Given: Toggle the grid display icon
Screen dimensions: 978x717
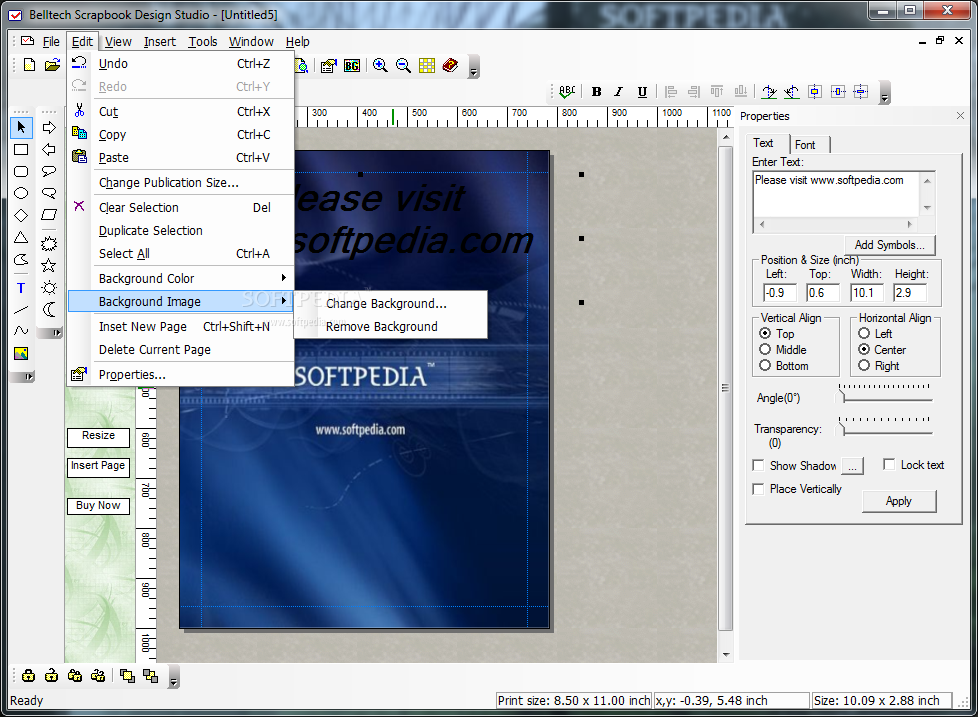Looking at the screenshot, I should [x=427, y=65].
